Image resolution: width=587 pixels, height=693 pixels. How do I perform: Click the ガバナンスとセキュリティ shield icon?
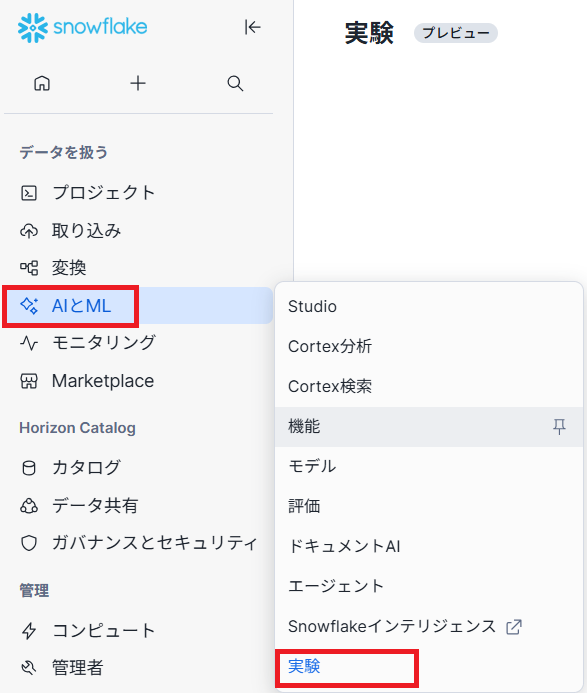tap(29, 543)
